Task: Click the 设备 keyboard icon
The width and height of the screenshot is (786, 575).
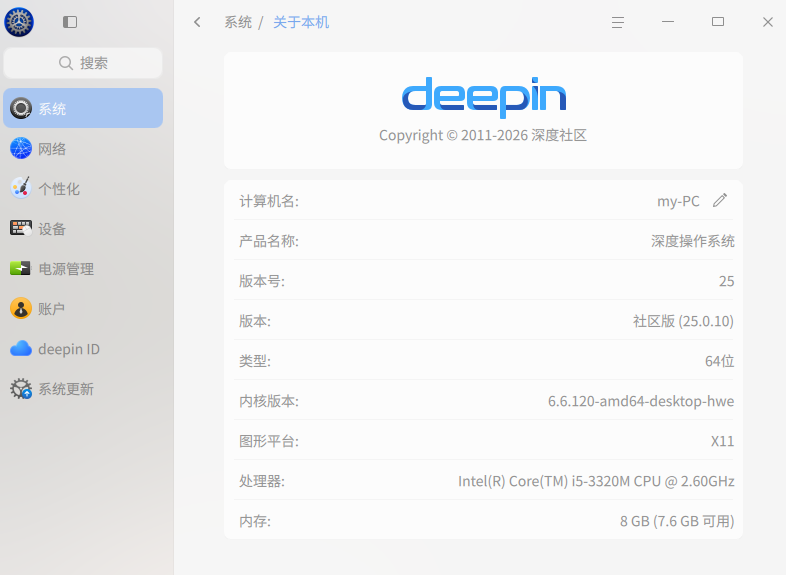Action: coord(21,228)
